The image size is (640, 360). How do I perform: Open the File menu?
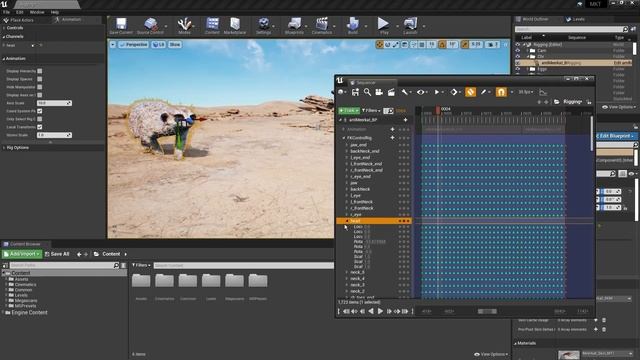[7, 12]
